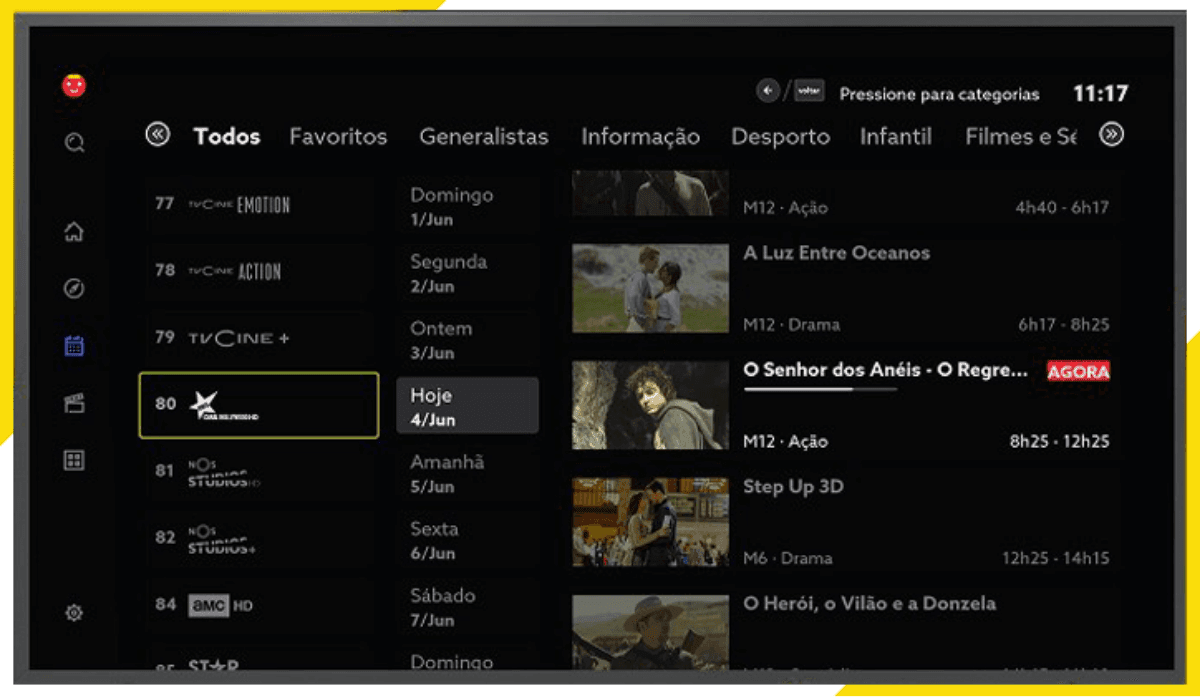This screenshot has width=1200, height=697.
Task: Click the Step Up 3D title
Action: [793, 487]
